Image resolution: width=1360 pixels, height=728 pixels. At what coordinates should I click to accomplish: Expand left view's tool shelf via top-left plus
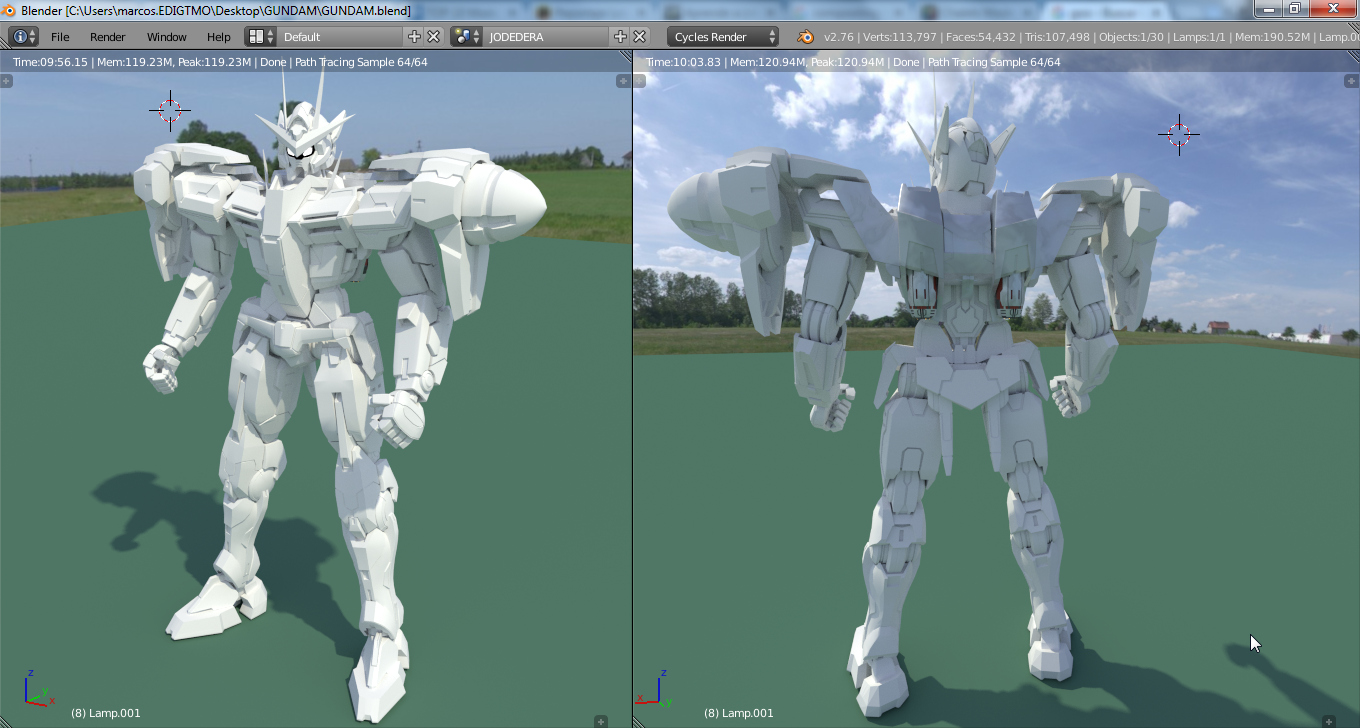tap(6, 80)
